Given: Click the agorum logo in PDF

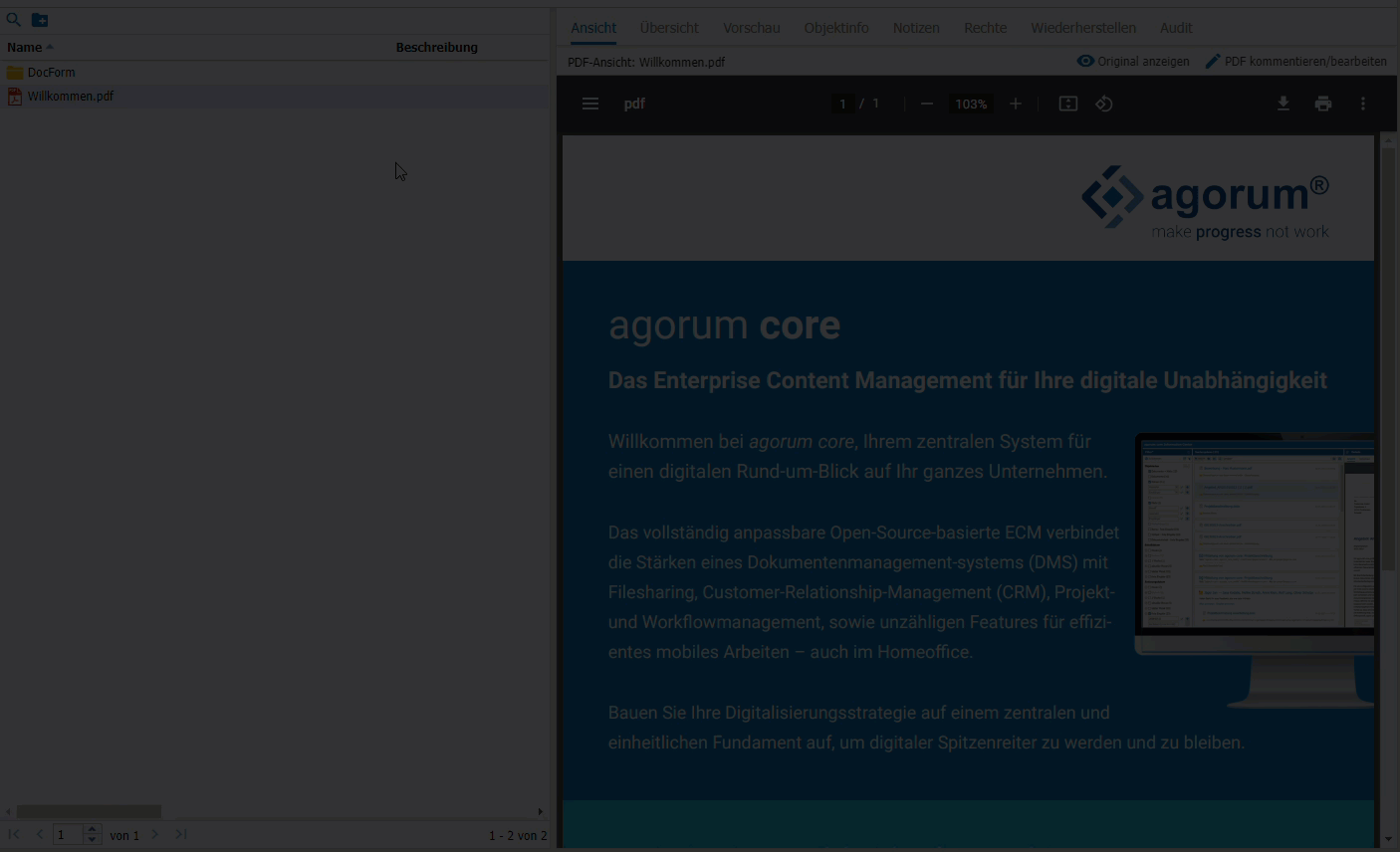Looking at the screenshot, I should (1206, 202).
